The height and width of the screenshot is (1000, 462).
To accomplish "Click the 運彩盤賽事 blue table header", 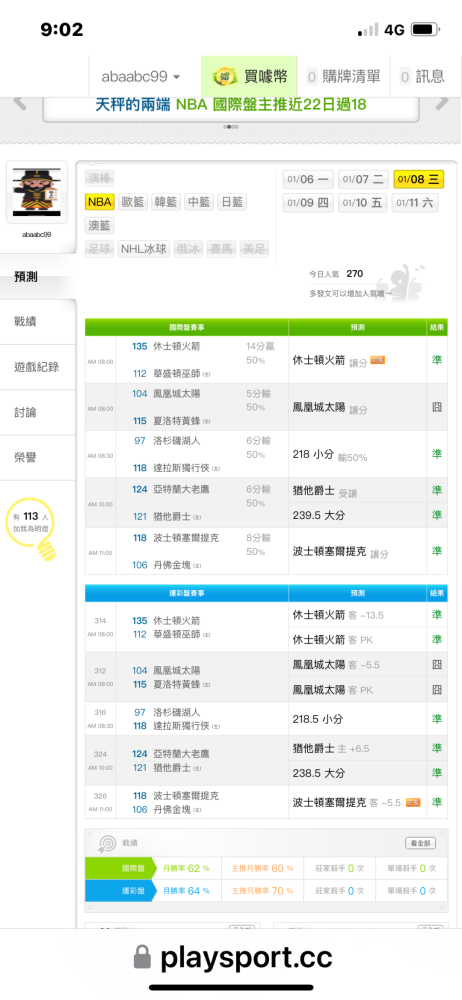I will (186, 593).
